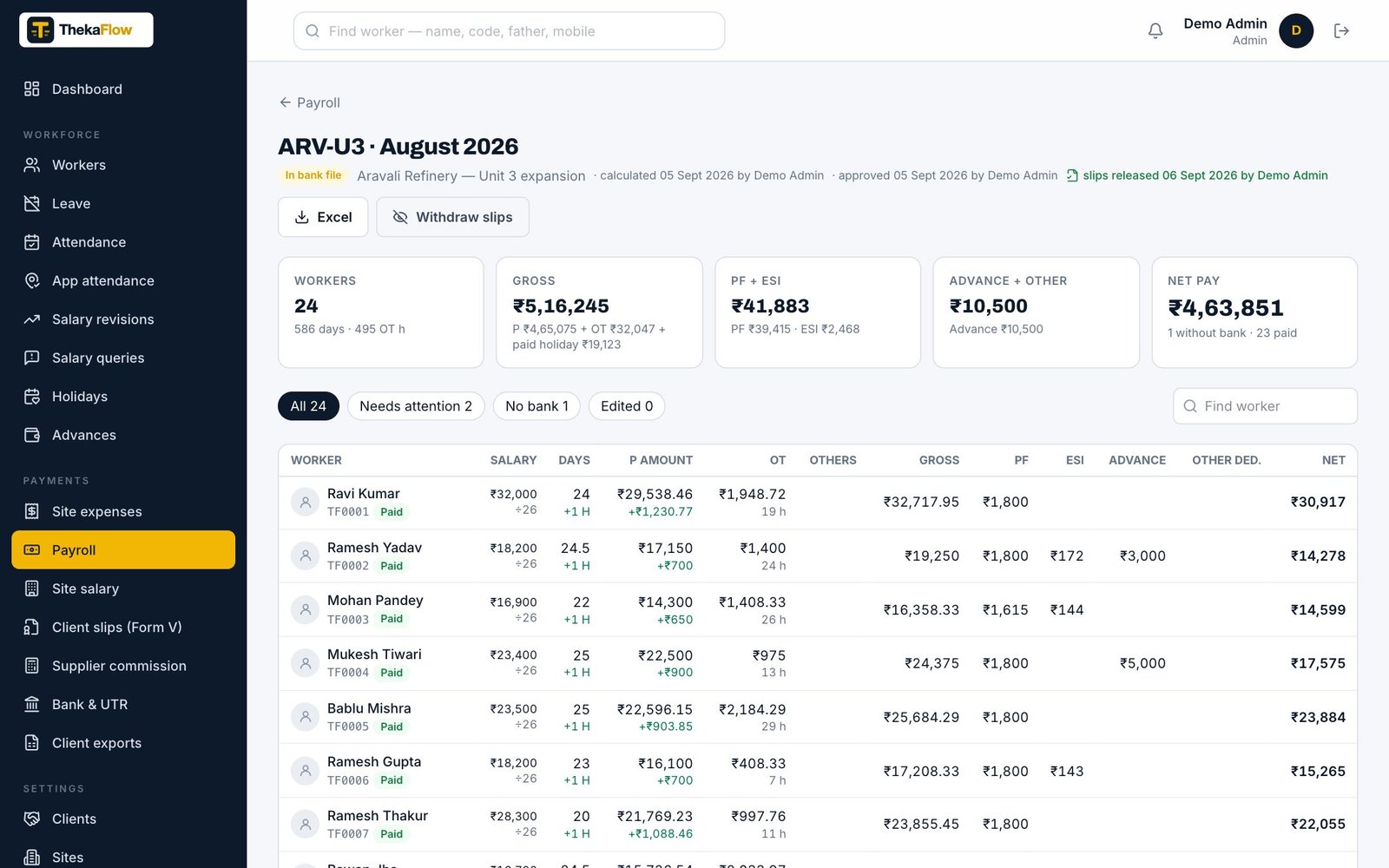Click the Withdraw slips button

point(452,217)
